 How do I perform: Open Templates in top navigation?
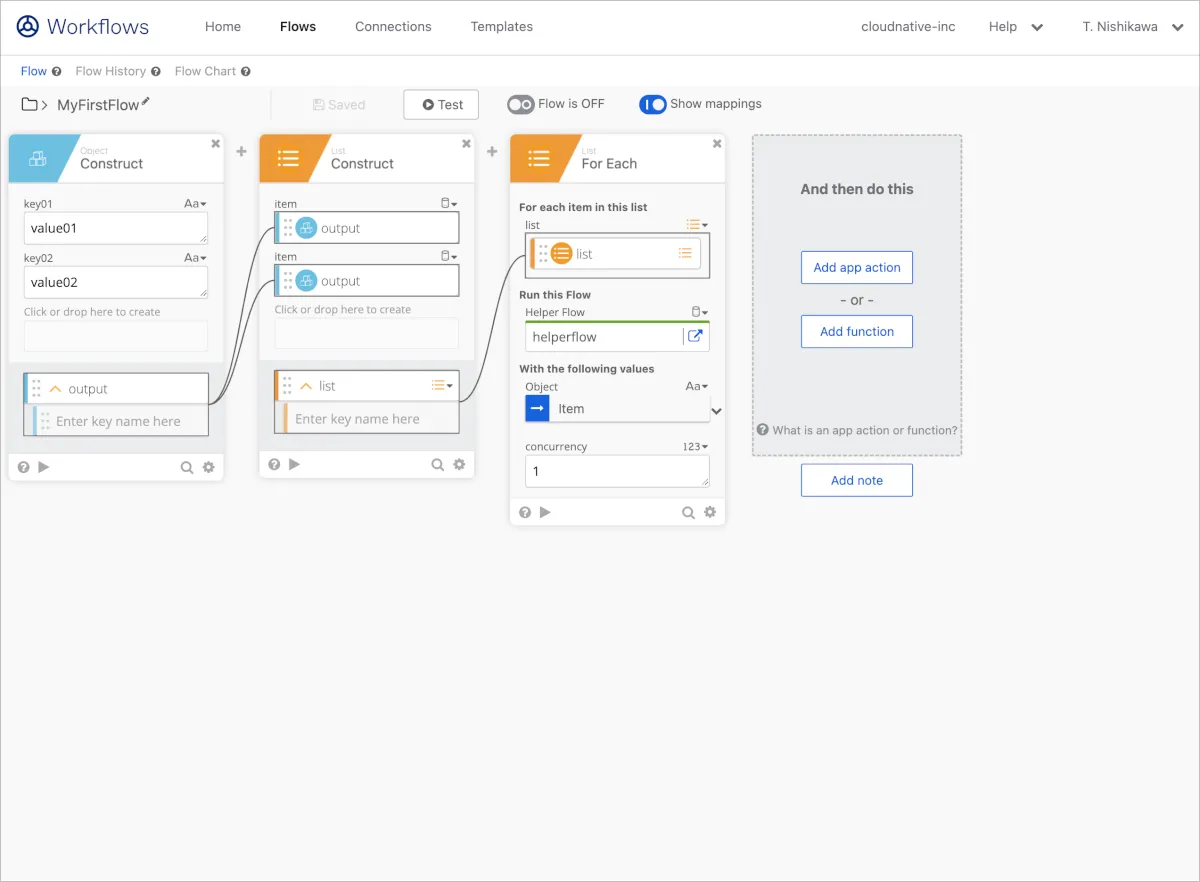502,27
